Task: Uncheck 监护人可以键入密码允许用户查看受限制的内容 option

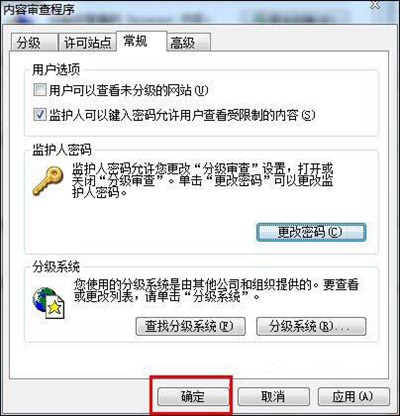Action: (40, 115)
